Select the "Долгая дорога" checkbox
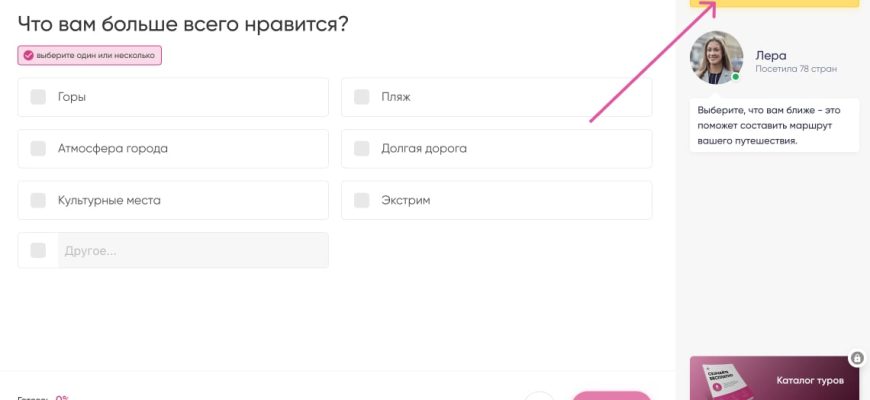870x400 pixels. point(362,148)
